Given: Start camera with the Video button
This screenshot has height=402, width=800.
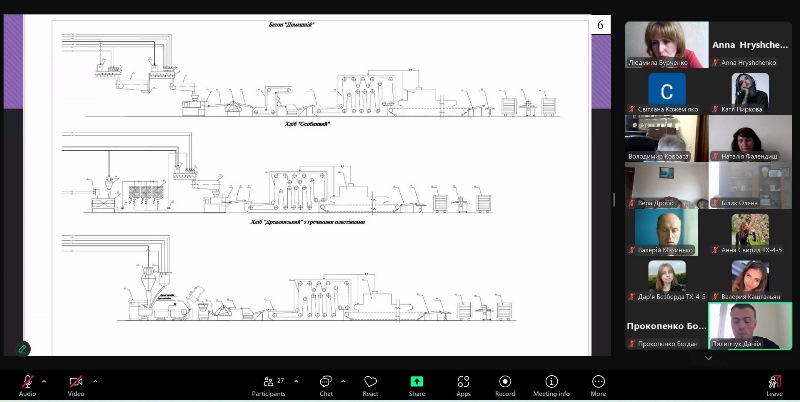Looking at the screenshot, I should 76,386.
